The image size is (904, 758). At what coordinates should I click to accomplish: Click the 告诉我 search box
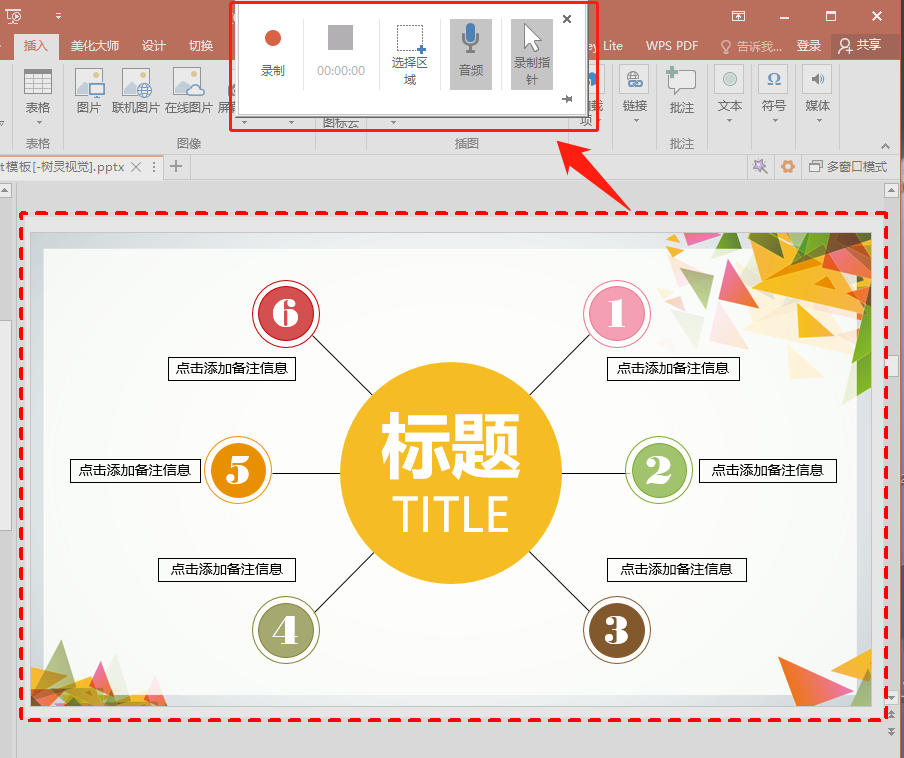click(x=752, y=46)
